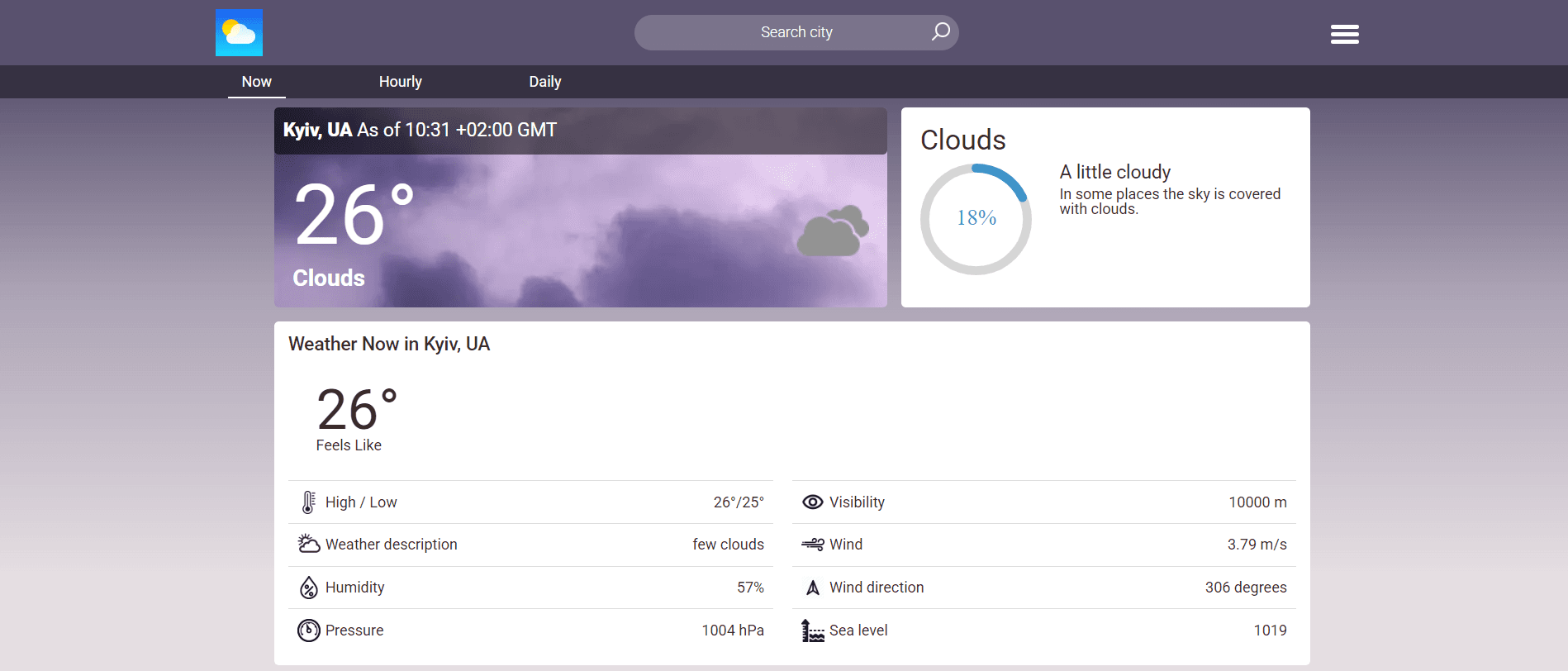This screenshot has height=671, width=1568.
Task: Click the Wind direction arrow icon
Action: tap(813, 588)
